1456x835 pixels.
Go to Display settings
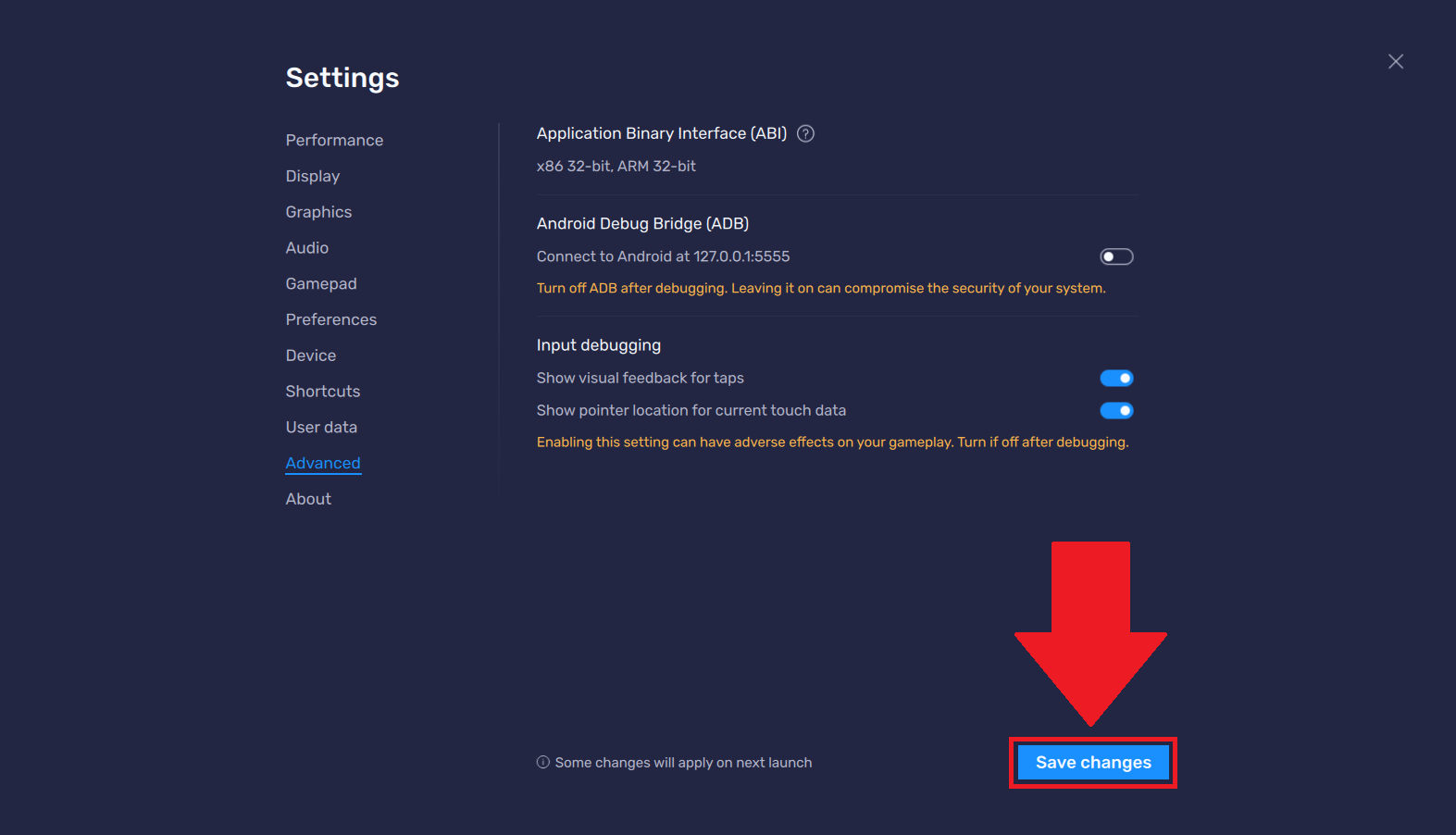[313, 176]
